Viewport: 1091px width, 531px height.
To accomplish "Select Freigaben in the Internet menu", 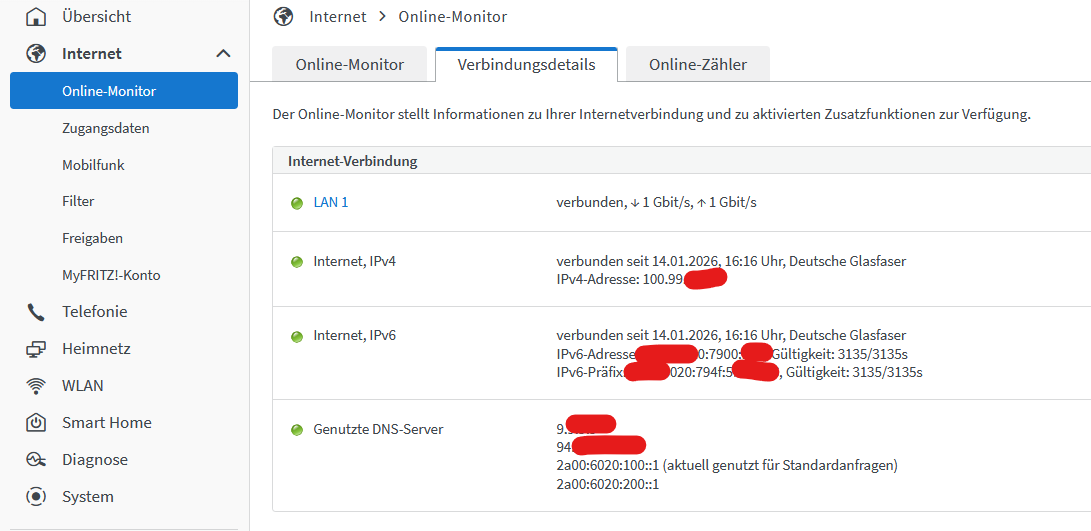I will click(92, 238).
